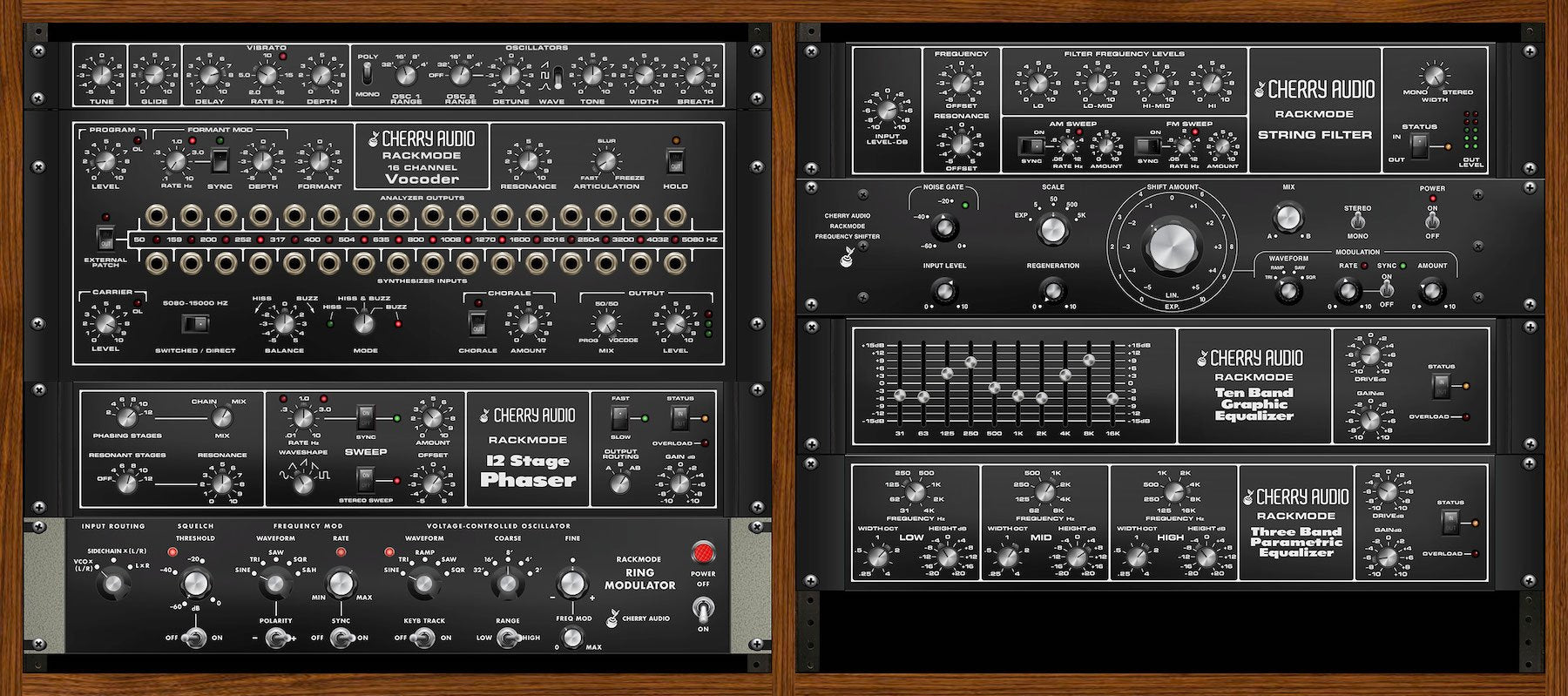Flip the Ring Modulator Squelch Off/On switch
Viewport: 1568px width, 696px height.
195,639
